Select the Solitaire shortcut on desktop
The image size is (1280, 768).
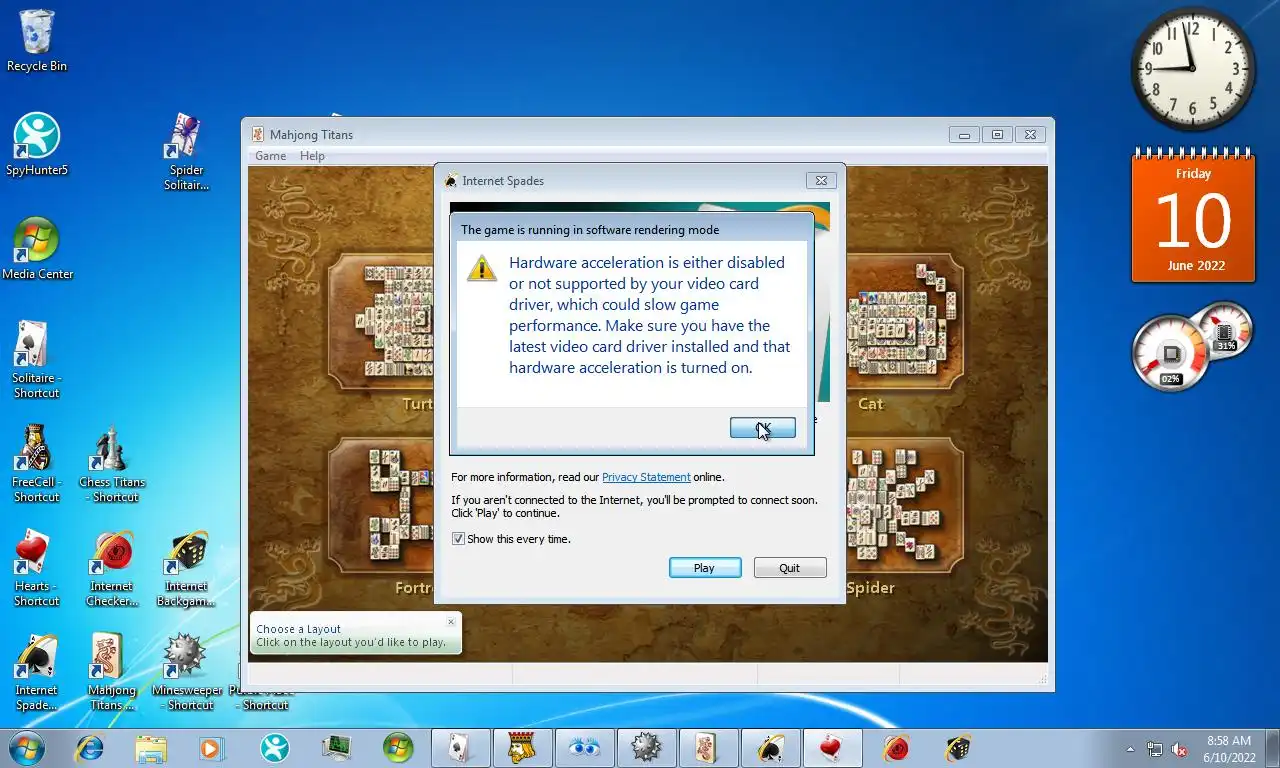(37, 360)
